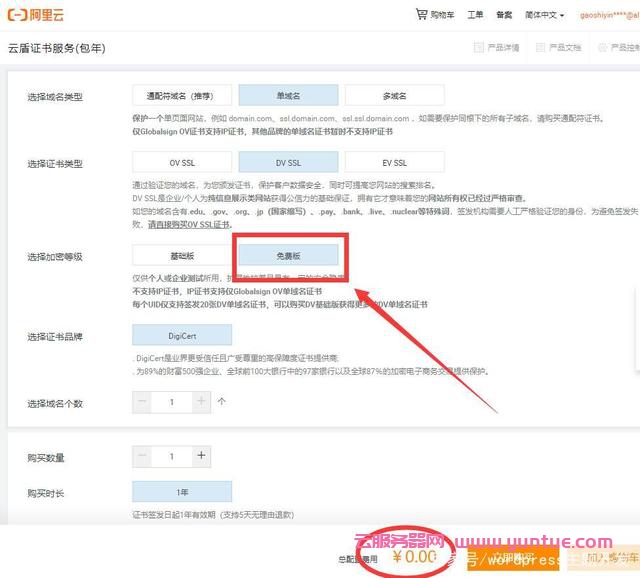Select 基础版 encryption level
Image resolution: width=640 pixels, height=578 pixels.
(181, 256)
